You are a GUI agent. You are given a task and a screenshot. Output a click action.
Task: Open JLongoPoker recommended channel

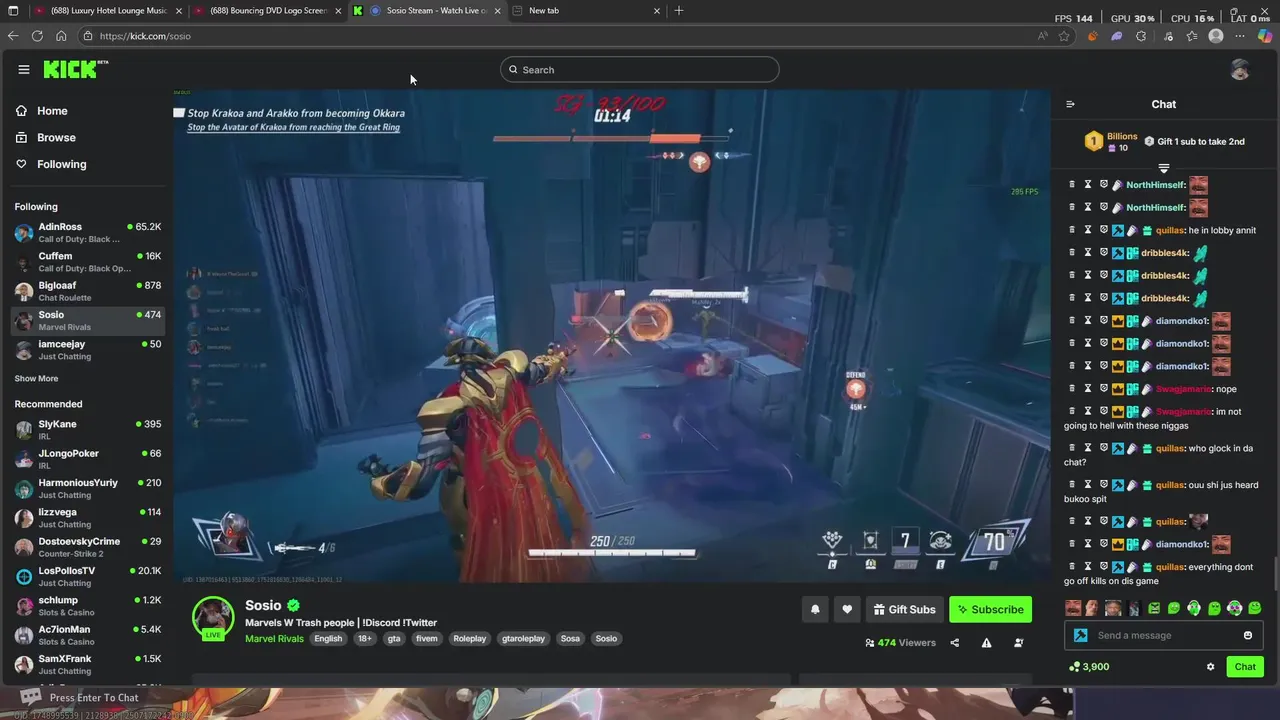click(x=88, y=460)
